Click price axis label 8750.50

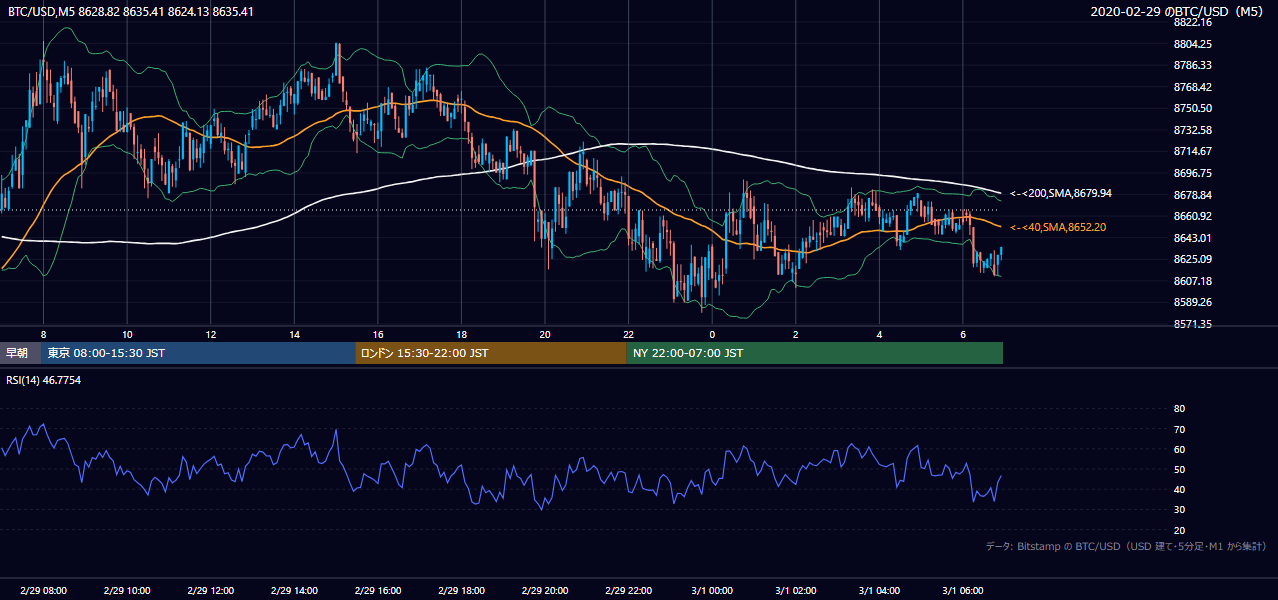click(1193, 108)
